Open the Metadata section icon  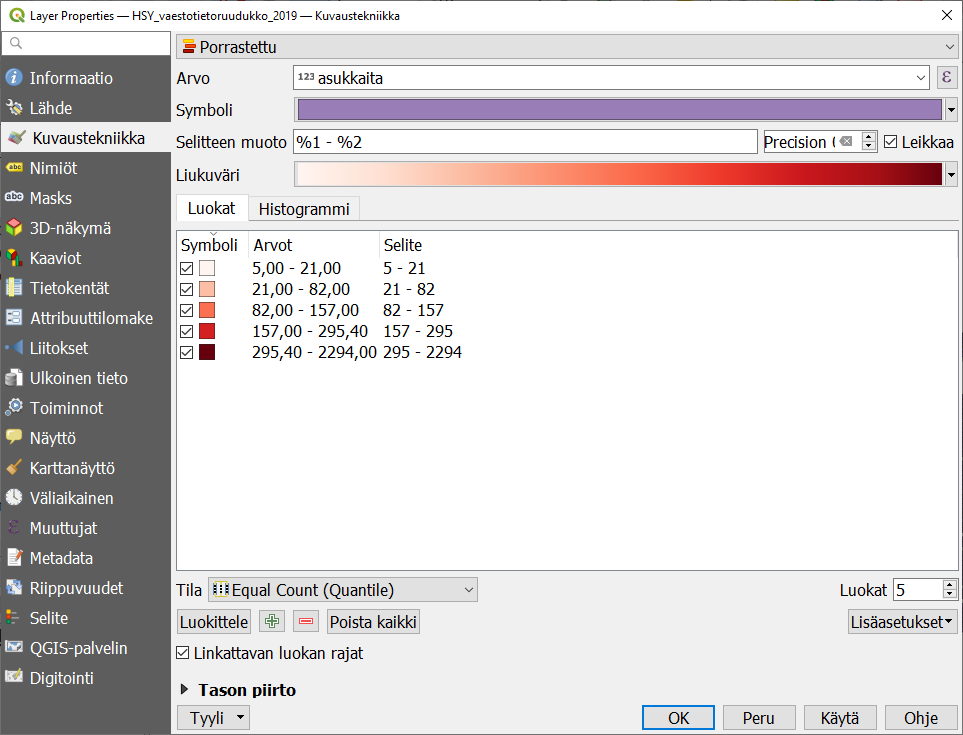(x=14, y=558)
